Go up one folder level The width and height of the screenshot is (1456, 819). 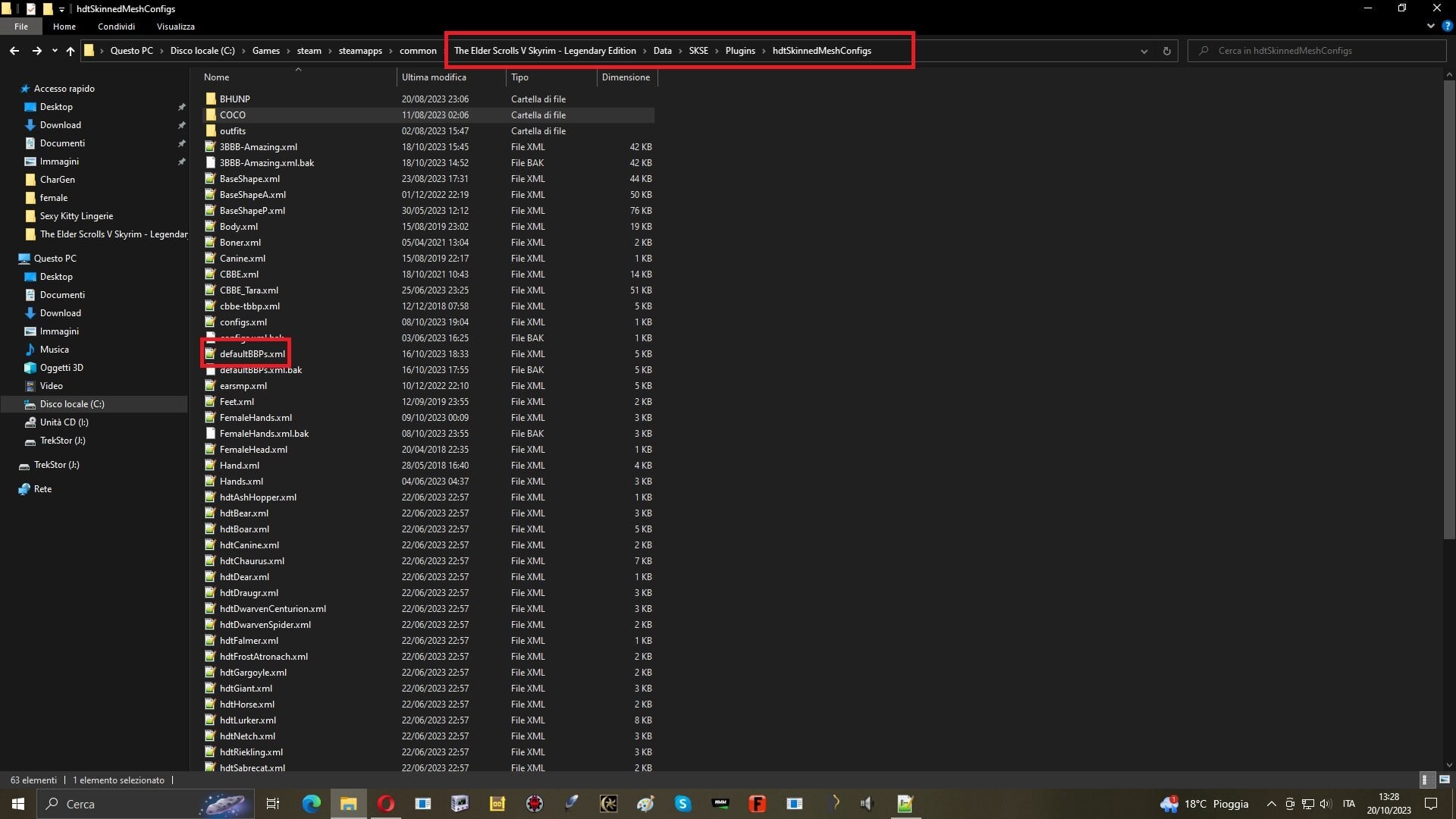(x=71, y=51)
